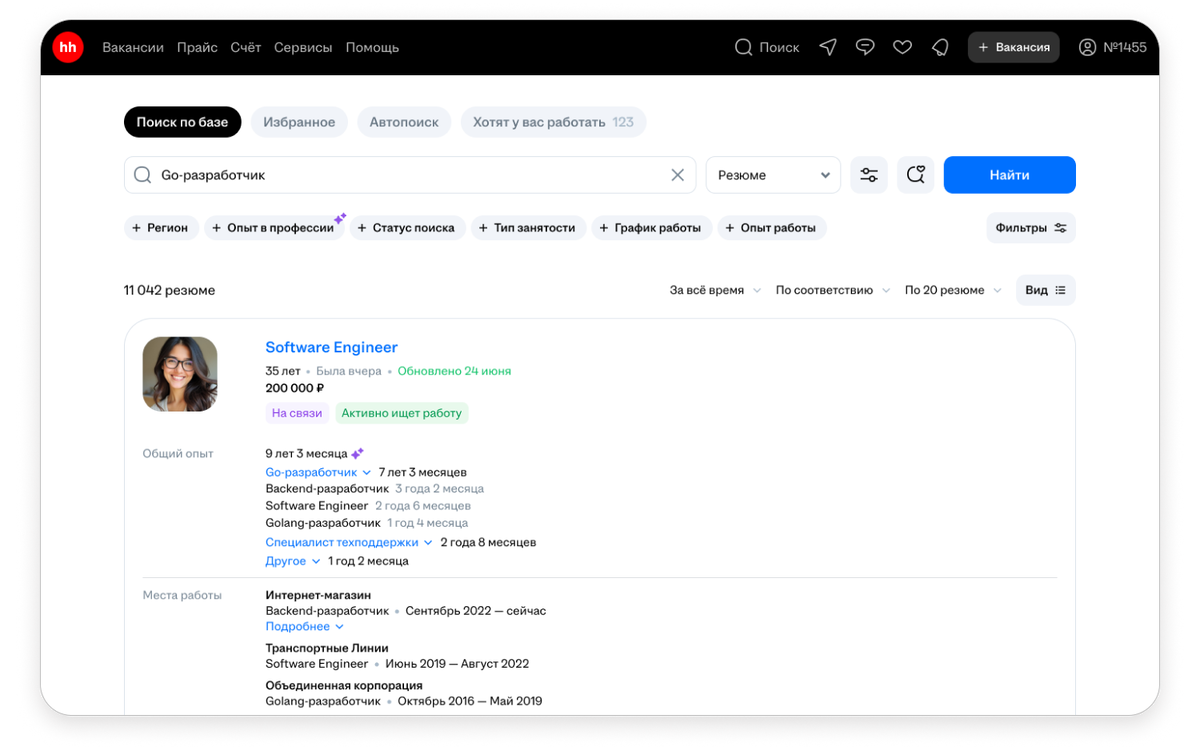This screenshot has height=747, width=1200.
Task: Open account menu via the hh profile icon
Action: coord(1090,47)
